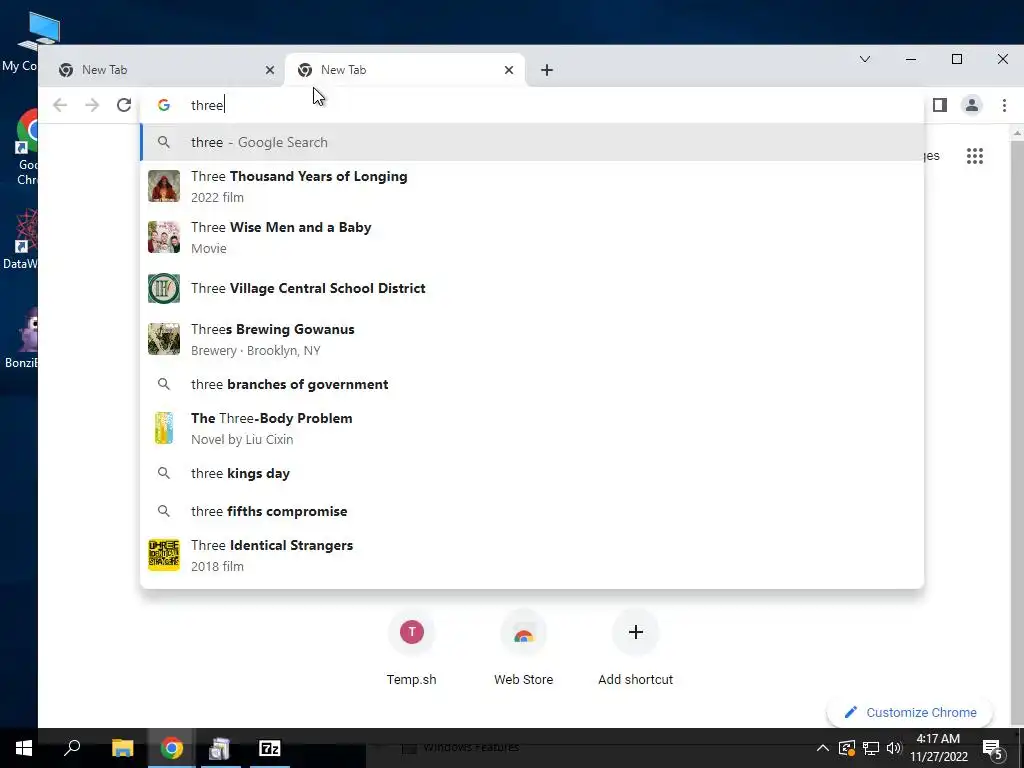
Task: Click Threes Brewing Gowanus thumbnail image
Action: point(164,339)
